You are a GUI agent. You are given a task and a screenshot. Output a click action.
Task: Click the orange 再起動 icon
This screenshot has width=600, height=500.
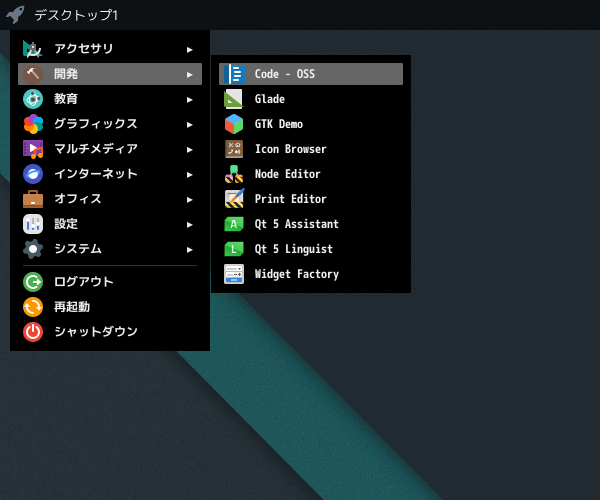(x=33, y=307)
